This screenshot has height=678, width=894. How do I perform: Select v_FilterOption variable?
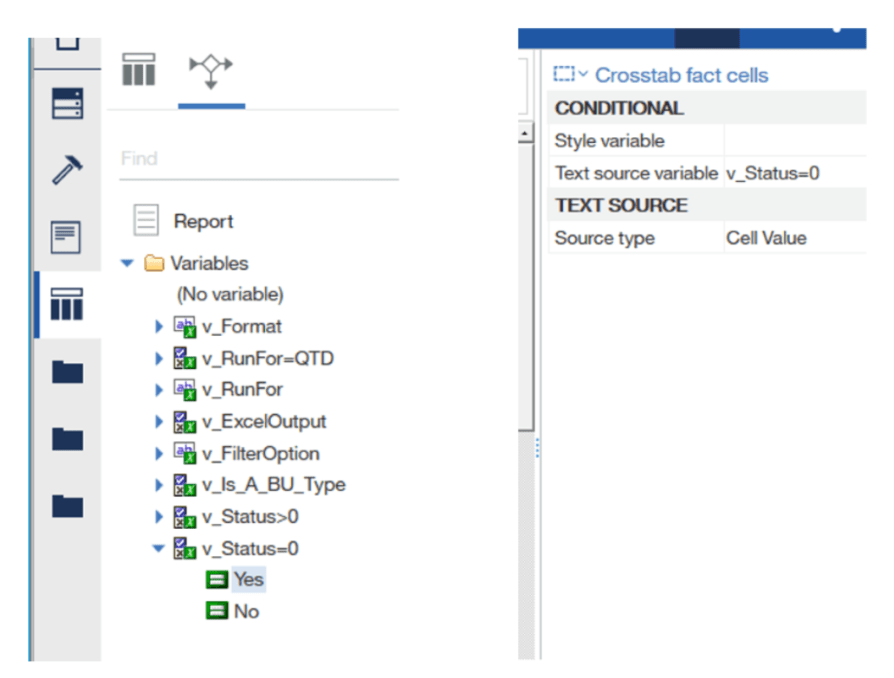click(x=261, y=453)
